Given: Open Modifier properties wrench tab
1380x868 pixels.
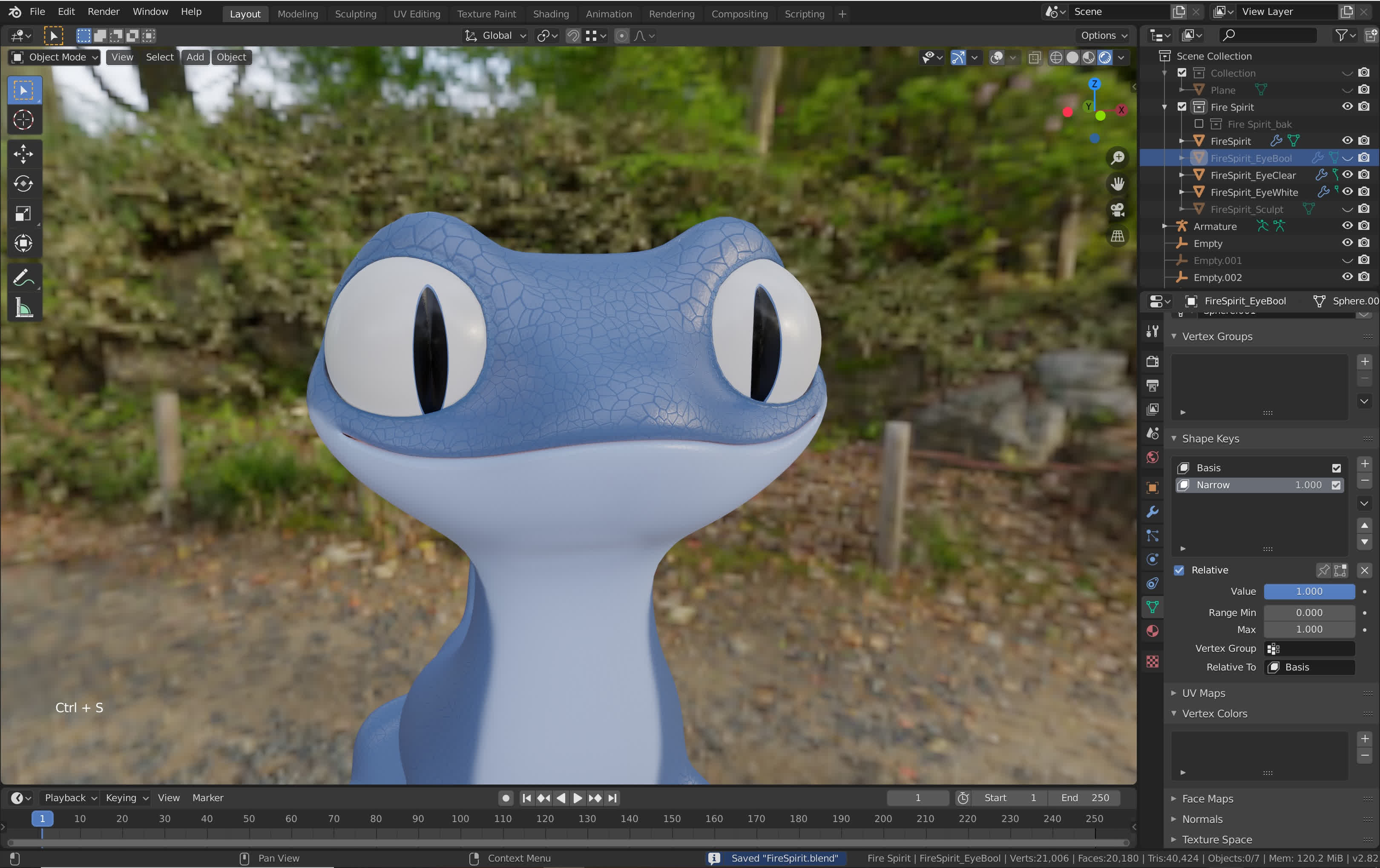Looking at the screenshot, I should coord(1153,512).
